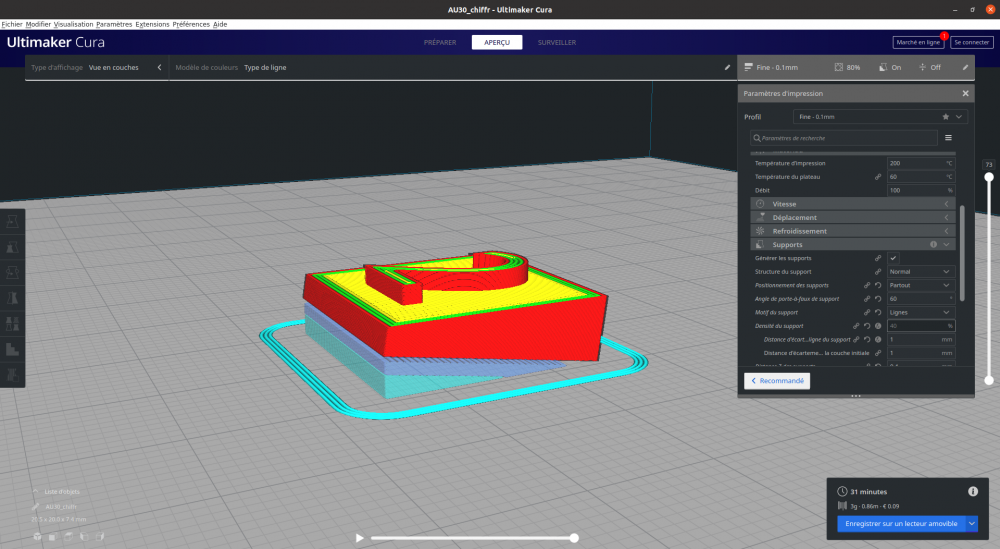Click the adhesion Off indicator in summary bar

pyautogui.click(x=929, y=67)
